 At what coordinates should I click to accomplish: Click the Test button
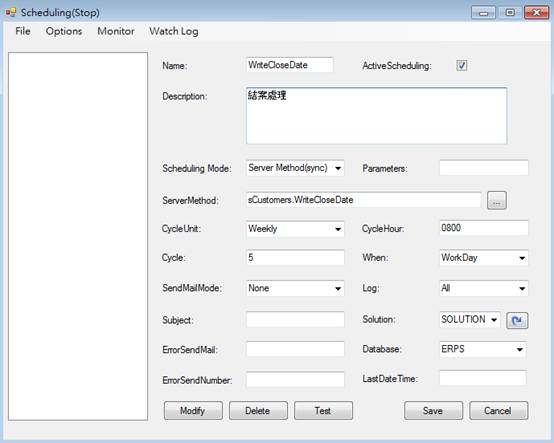pyautogui.click(x=323, y=410)
